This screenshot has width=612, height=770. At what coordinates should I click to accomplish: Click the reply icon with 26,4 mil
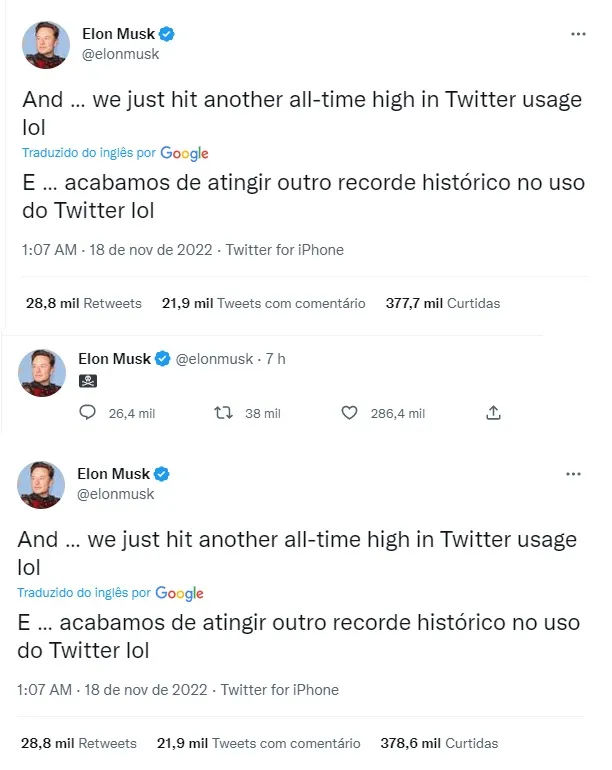point(87,413)
